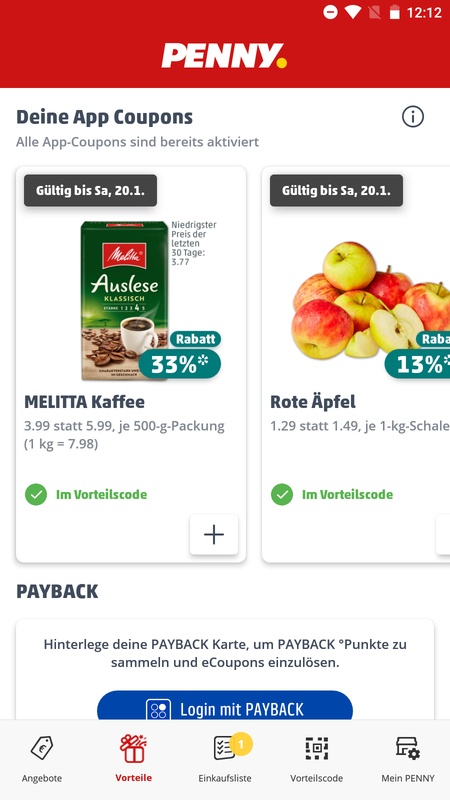Open Mein PENNY store settings icon
Image resolution: width=450 pixels, height=800 pixels.
point(408,748)
